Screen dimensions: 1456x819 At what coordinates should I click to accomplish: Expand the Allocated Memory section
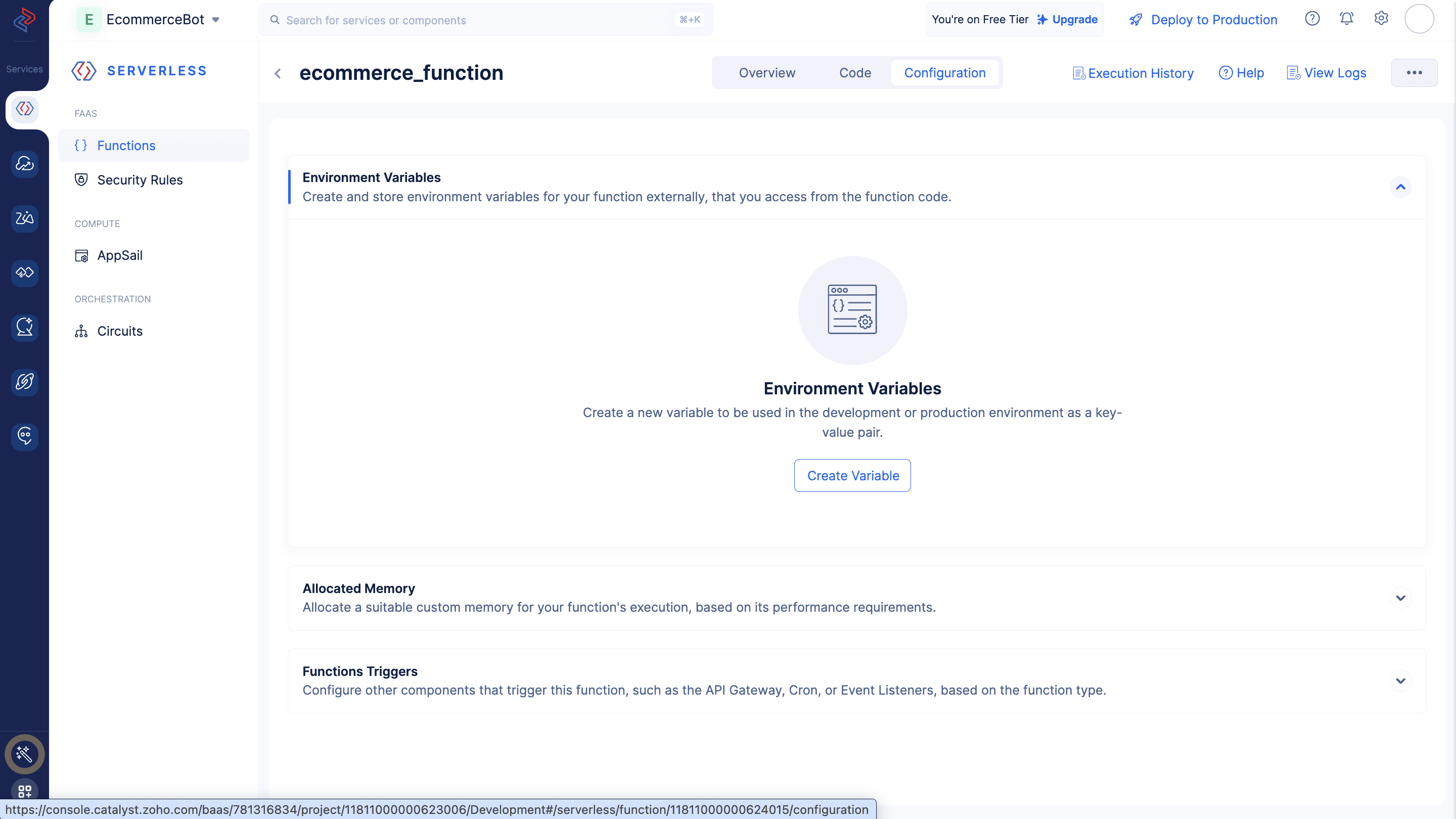coord(1401,598)
